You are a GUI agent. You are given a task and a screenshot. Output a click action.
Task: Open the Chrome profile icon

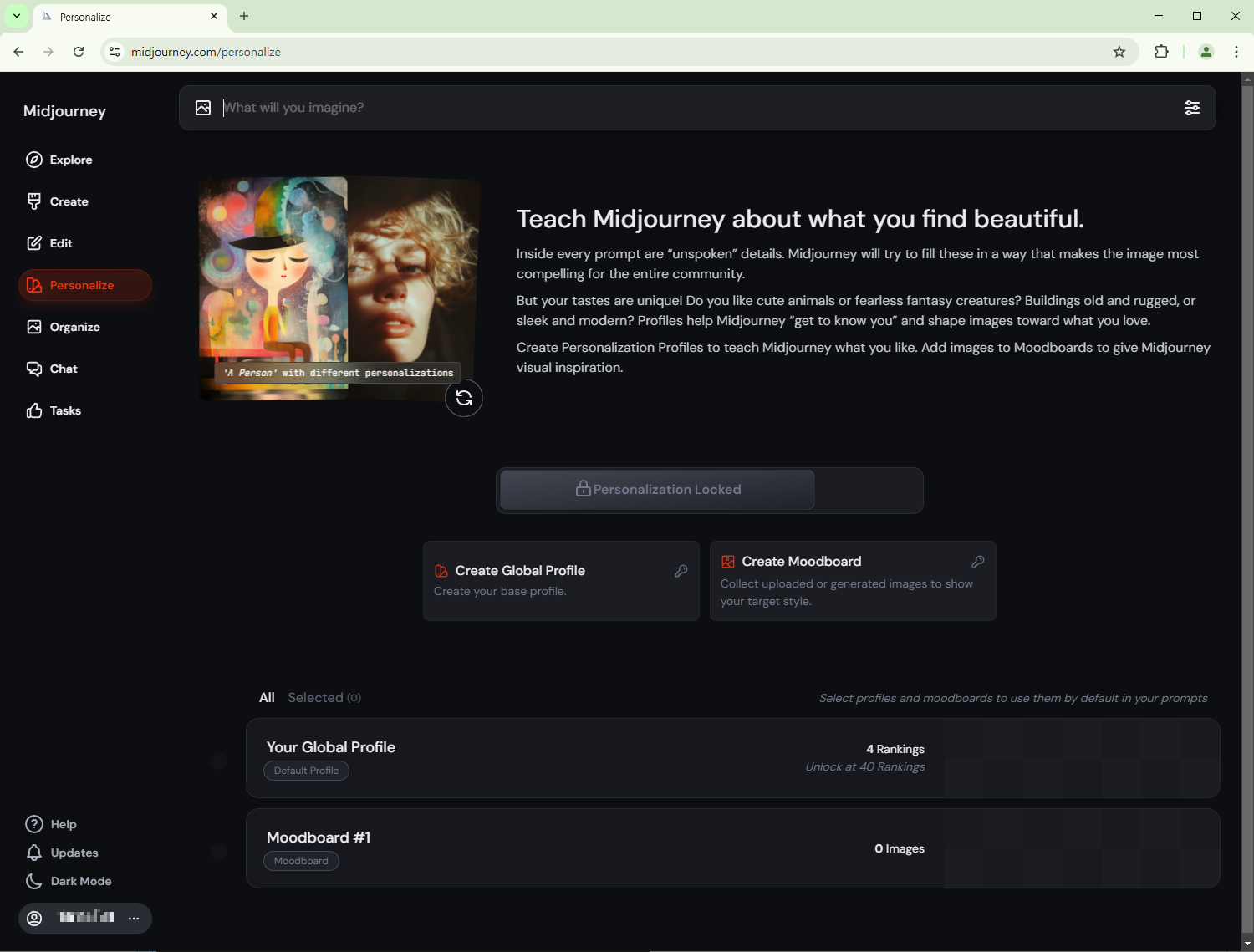click(1206, 52)
